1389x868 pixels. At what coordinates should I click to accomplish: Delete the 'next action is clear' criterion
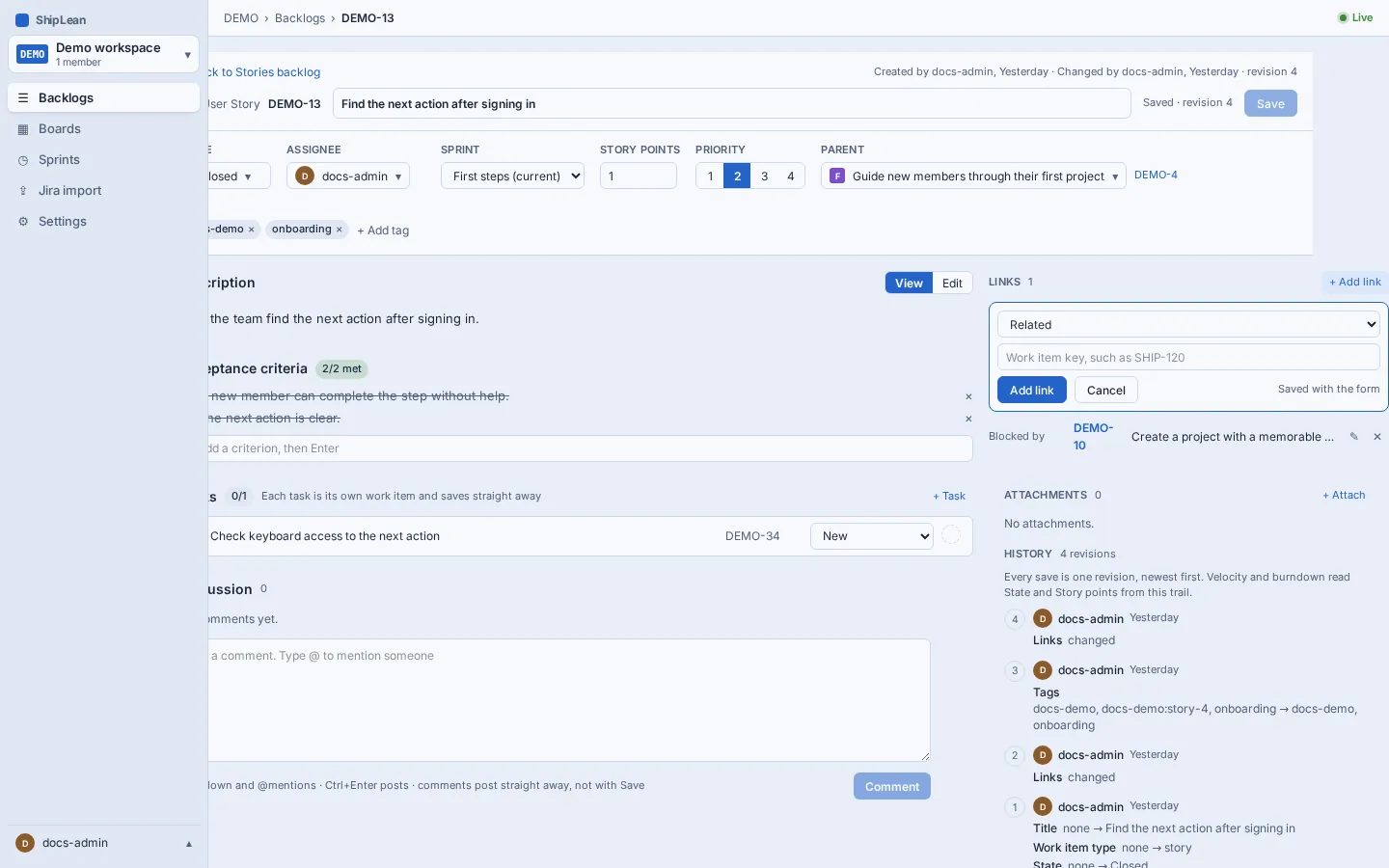[x=968, y=419]
